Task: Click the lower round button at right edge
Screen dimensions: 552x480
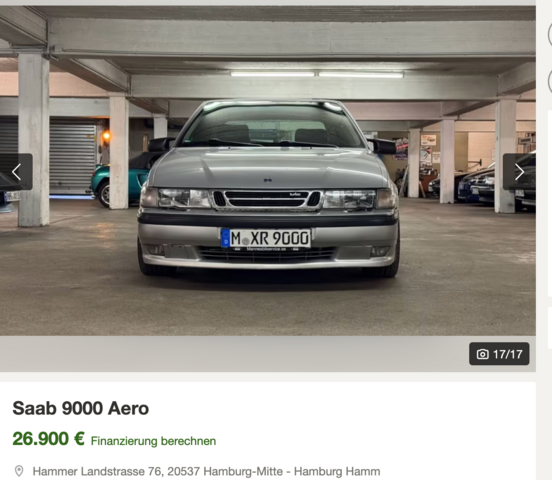Action: 550,81
